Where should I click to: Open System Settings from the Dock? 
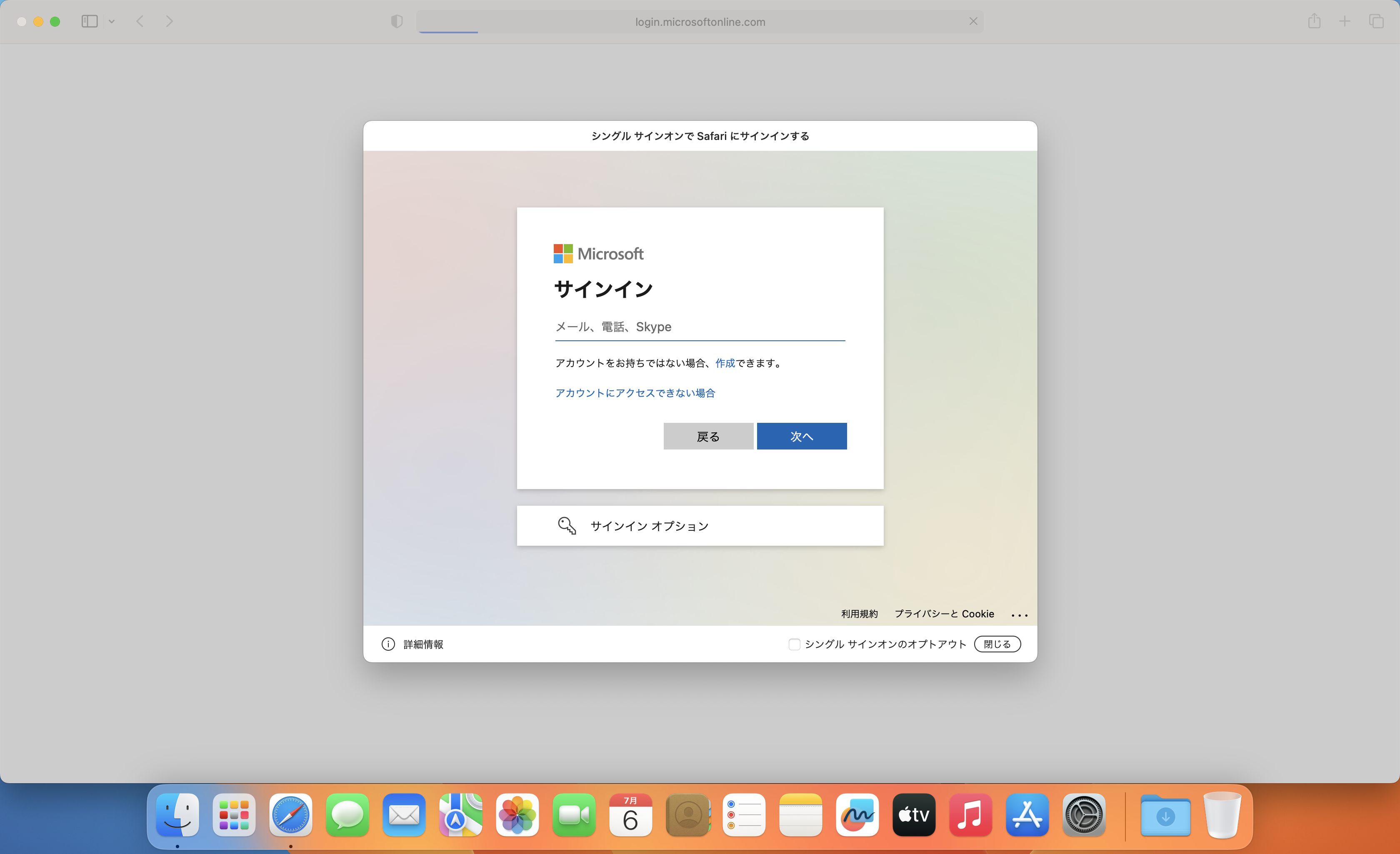click(1084, 815)
